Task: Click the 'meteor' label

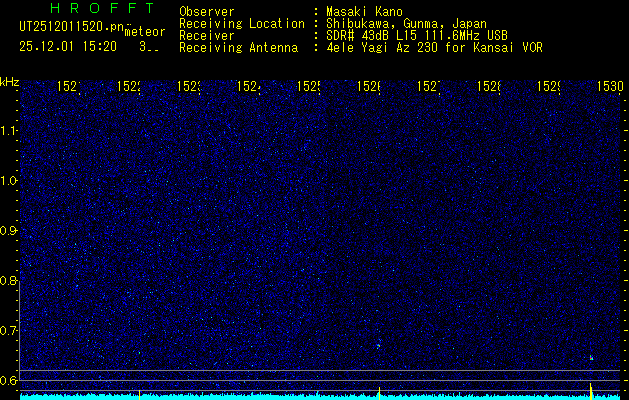Action: click(145, 32)
